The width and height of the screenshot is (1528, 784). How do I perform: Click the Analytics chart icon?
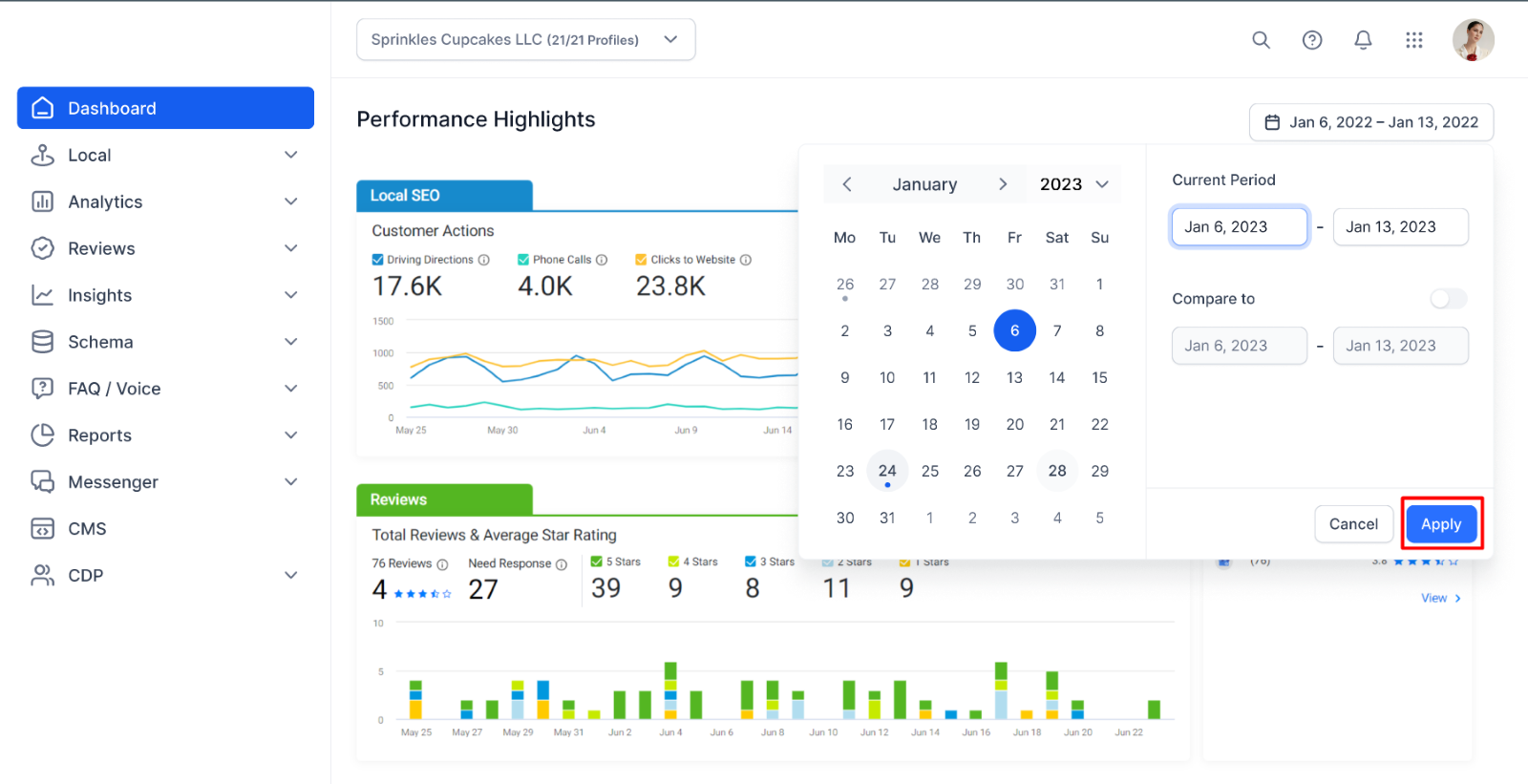(43, 201)
